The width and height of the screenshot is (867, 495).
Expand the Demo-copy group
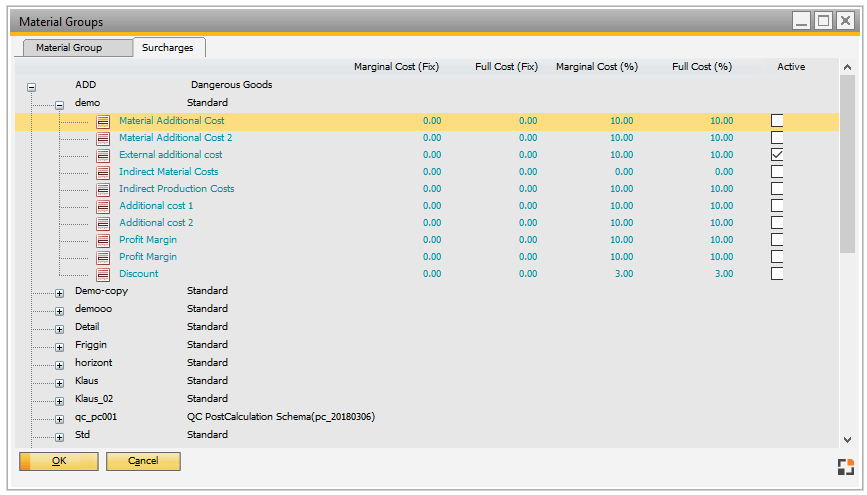59,292
